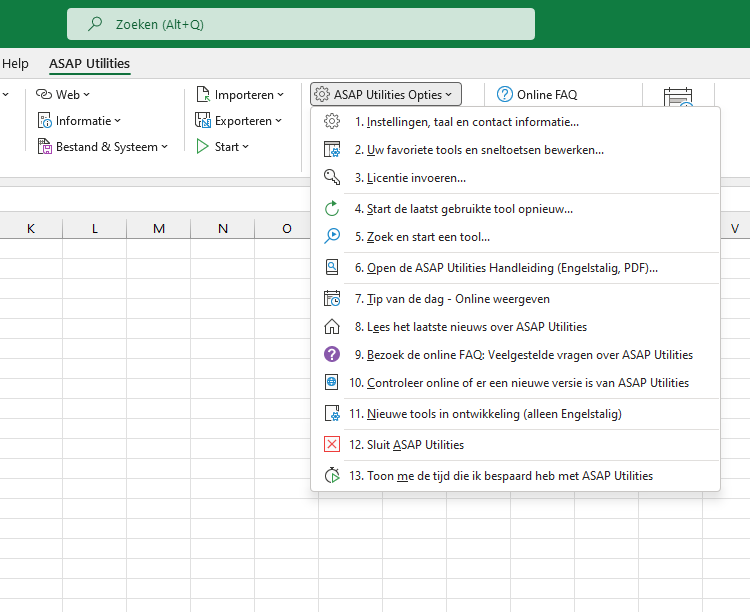This screenshot has height=612, width=750.
Task: Click the globe icon for version check
Action: point(331,382)
